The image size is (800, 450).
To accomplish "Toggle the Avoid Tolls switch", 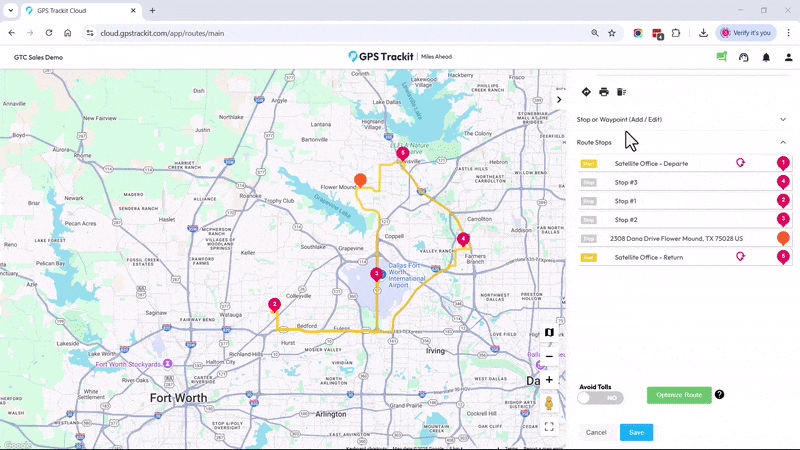I will point(601,397).
